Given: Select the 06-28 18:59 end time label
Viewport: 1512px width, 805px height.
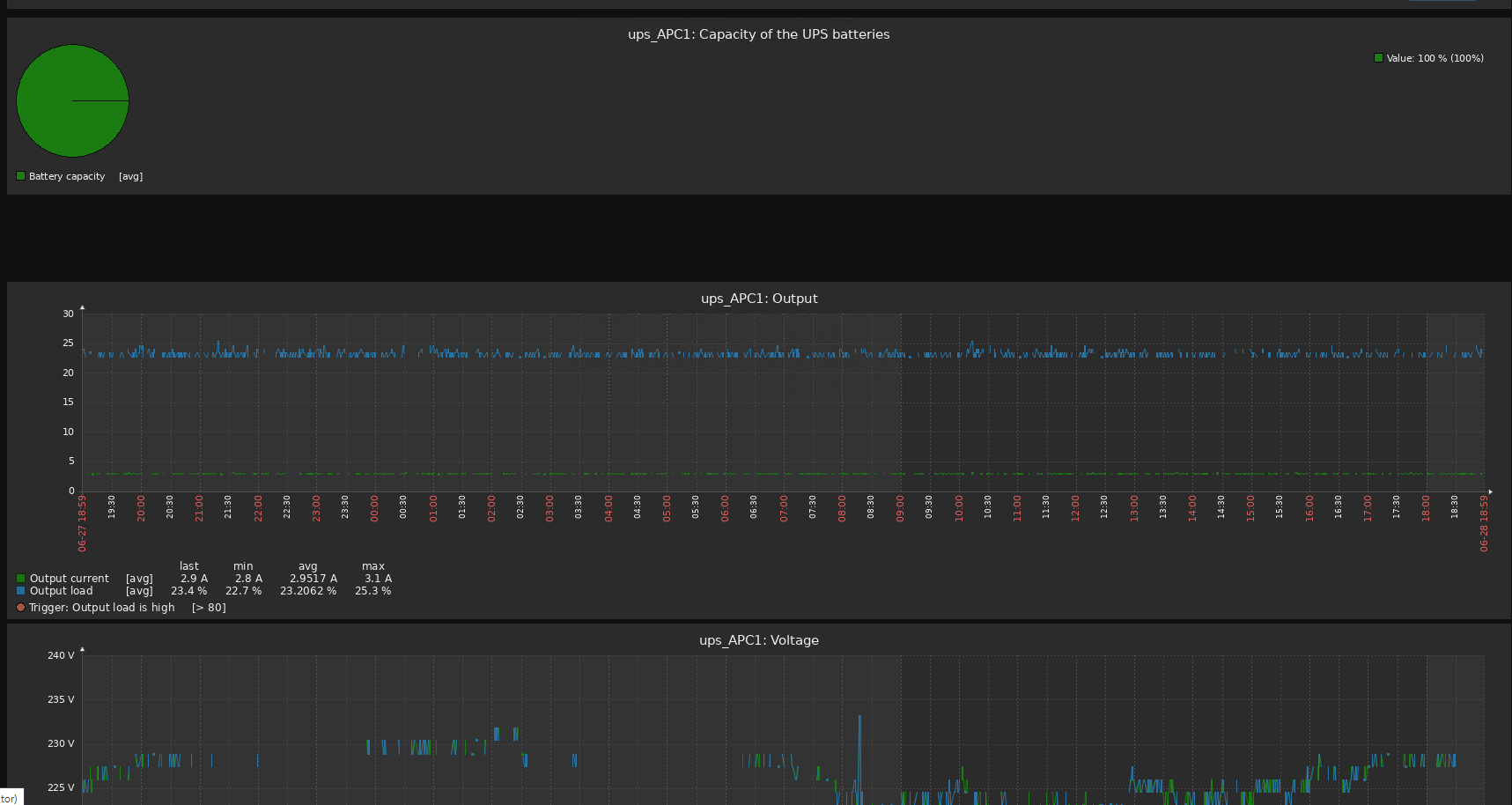Looking at the screenshot, I should pyautogui.click(x=1484, y=523).
